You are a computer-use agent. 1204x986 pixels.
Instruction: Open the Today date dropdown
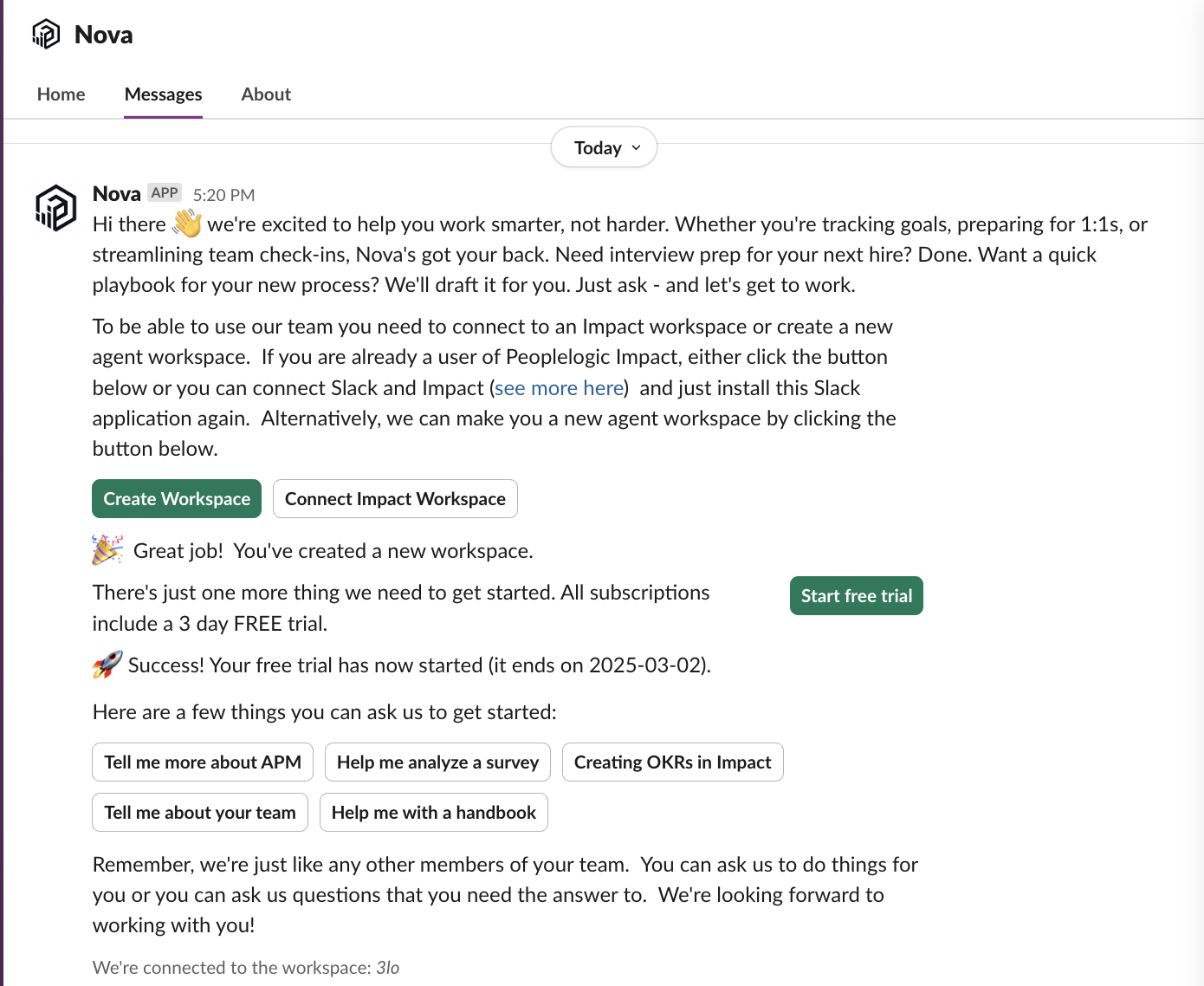[604, 148]
